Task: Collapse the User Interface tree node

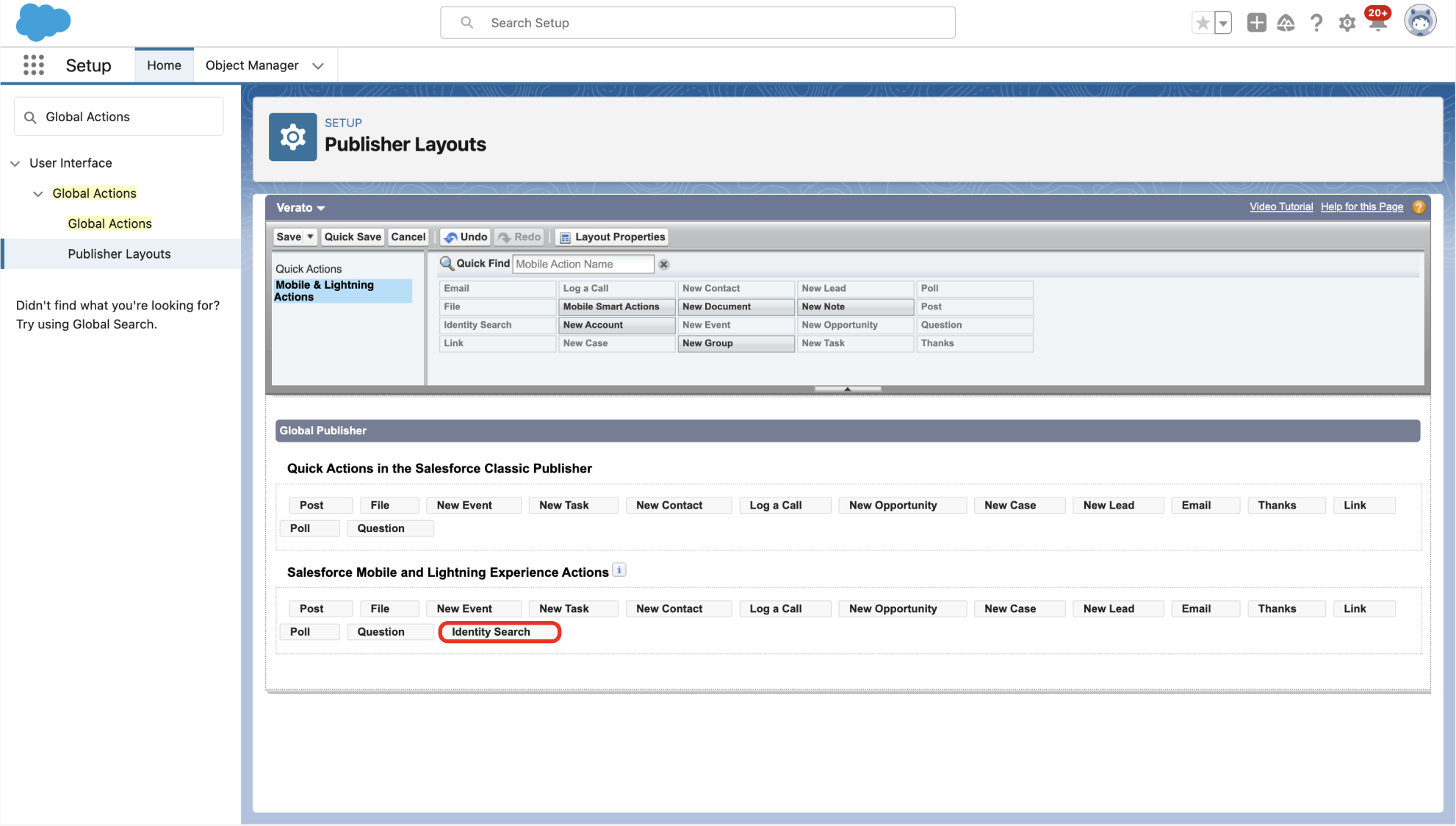Action: point(15,163)
